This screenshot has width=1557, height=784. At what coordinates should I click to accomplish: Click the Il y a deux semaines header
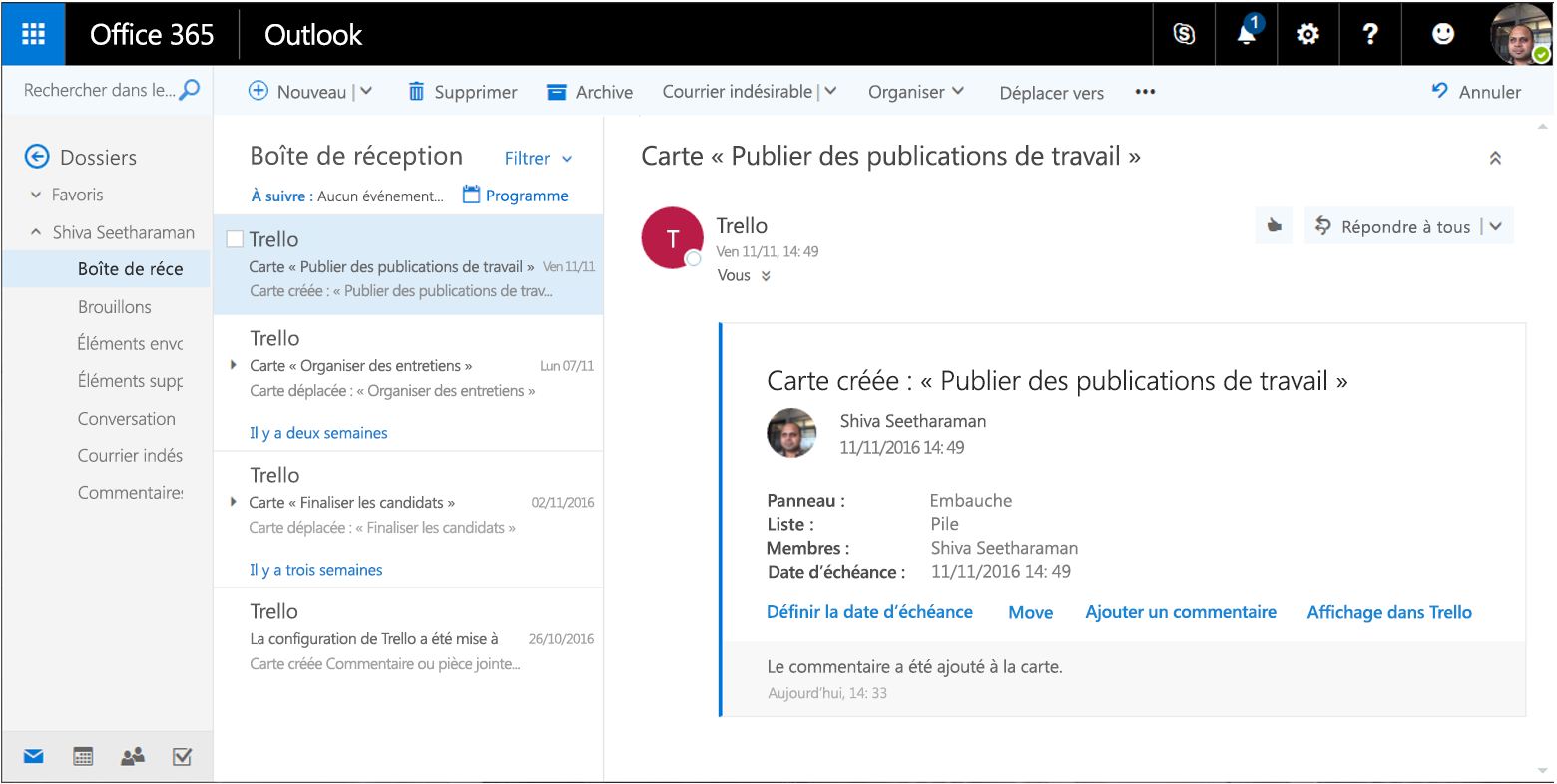[318, 433]
